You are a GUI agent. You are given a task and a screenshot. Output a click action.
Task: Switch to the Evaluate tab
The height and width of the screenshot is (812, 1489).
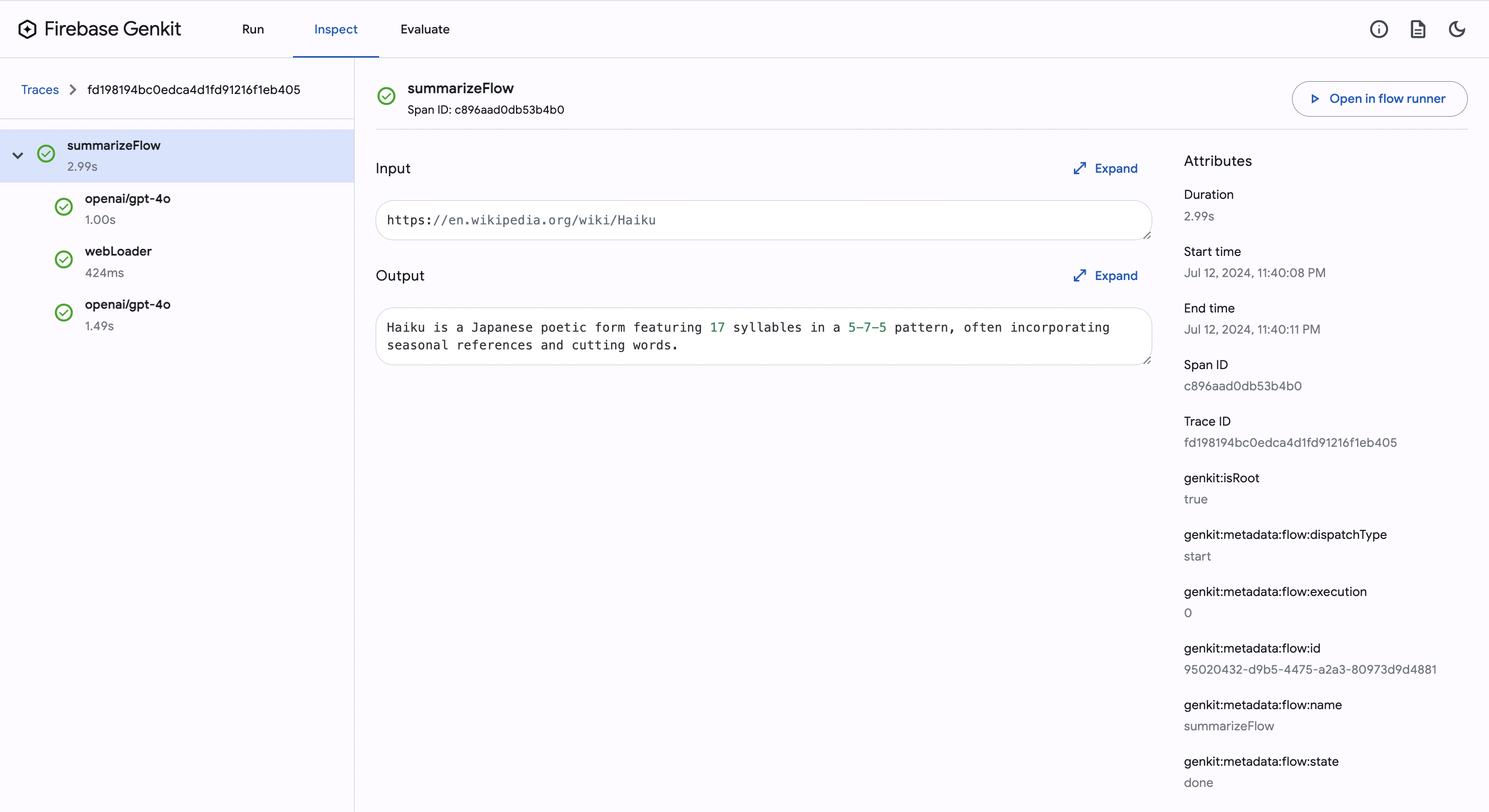pyautogui.click(x=425, y=29)
